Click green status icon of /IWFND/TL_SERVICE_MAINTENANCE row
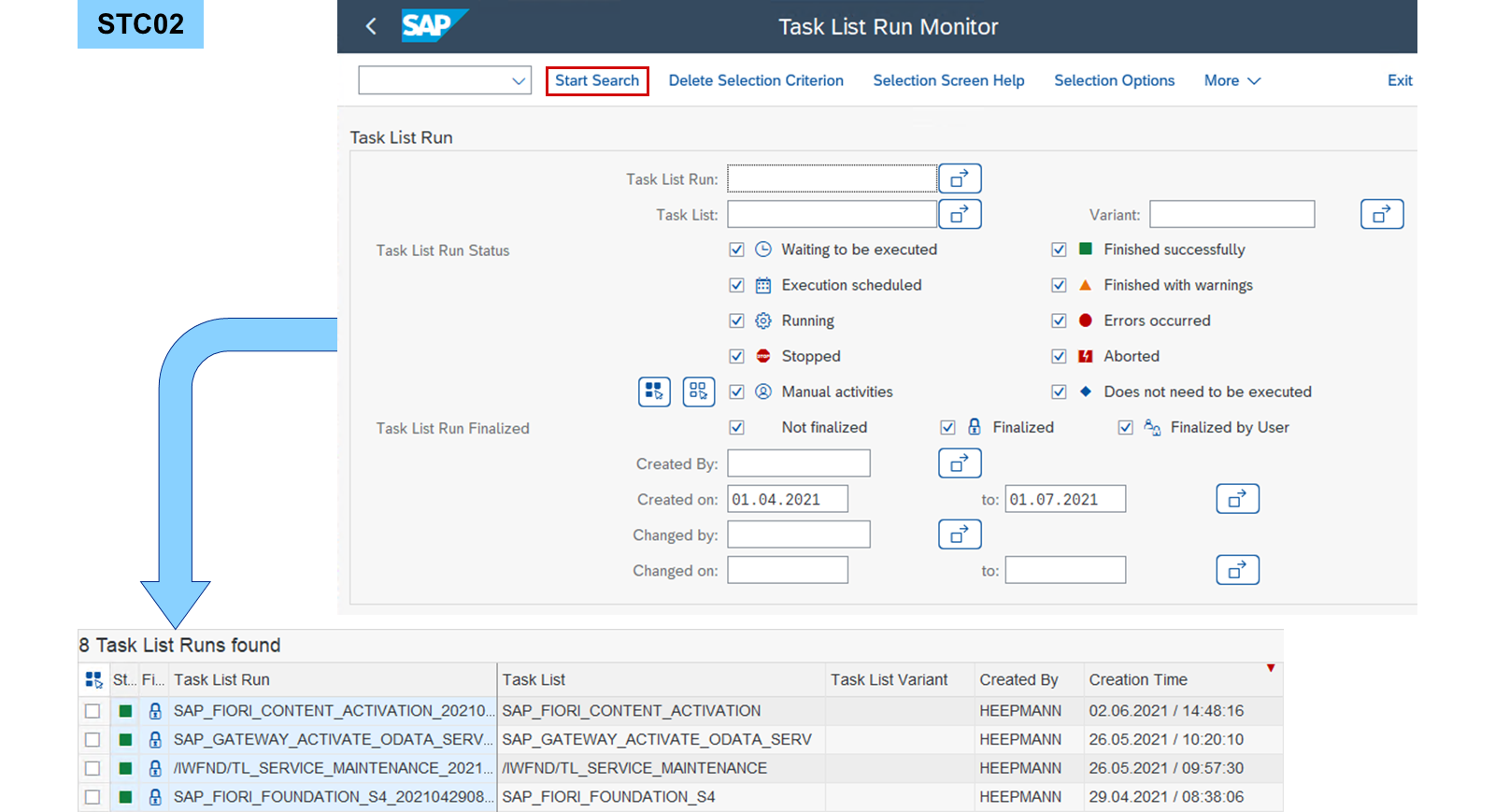Viewport: 1495px width, 812px height. (125, 768)
